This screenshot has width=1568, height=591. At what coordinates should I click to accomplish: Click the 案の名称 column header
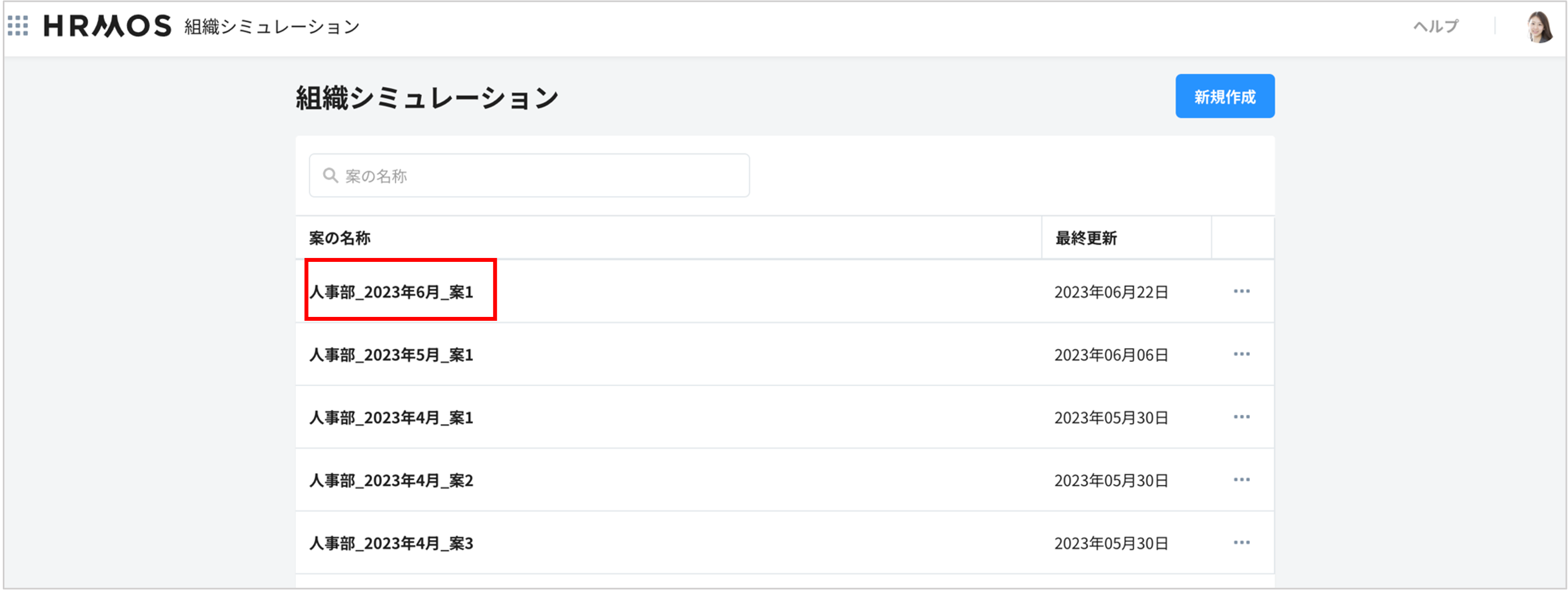tap(339, 238)
